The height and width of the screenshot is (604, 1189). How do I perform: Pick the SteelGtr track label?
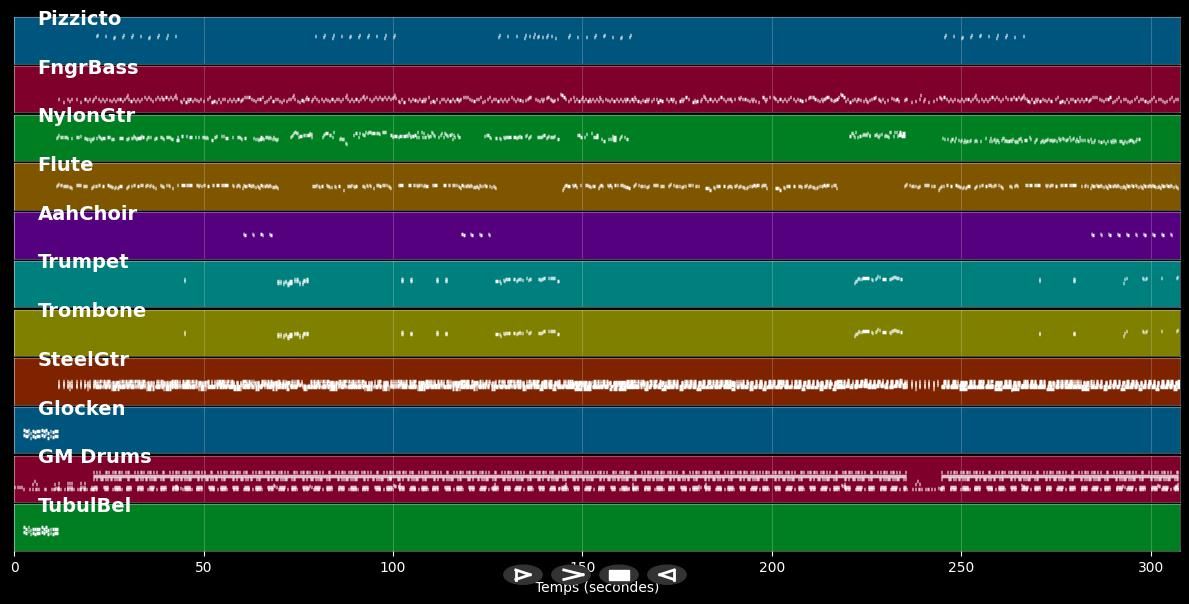point(83,360)
